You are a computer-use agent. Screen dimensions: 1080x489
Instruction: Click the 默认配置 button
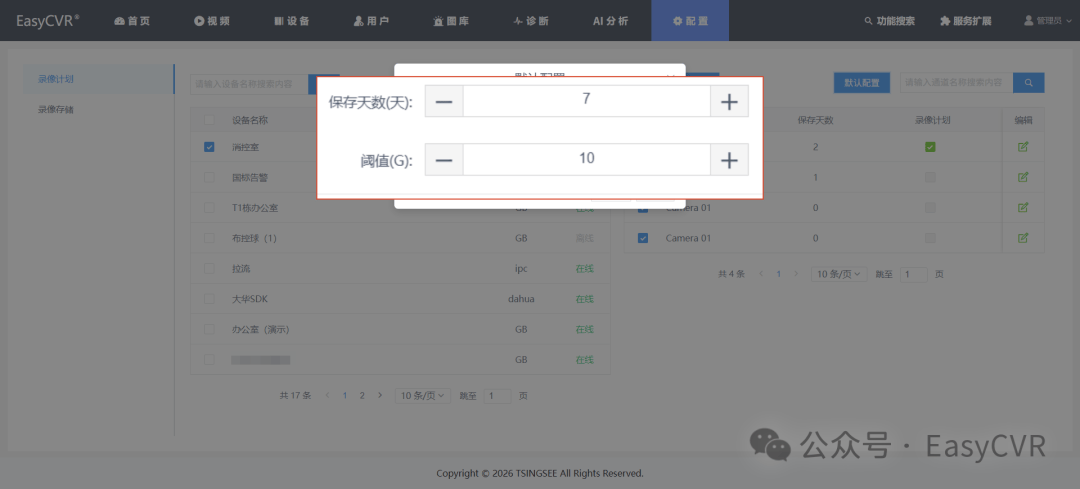[x=862, y=83]
